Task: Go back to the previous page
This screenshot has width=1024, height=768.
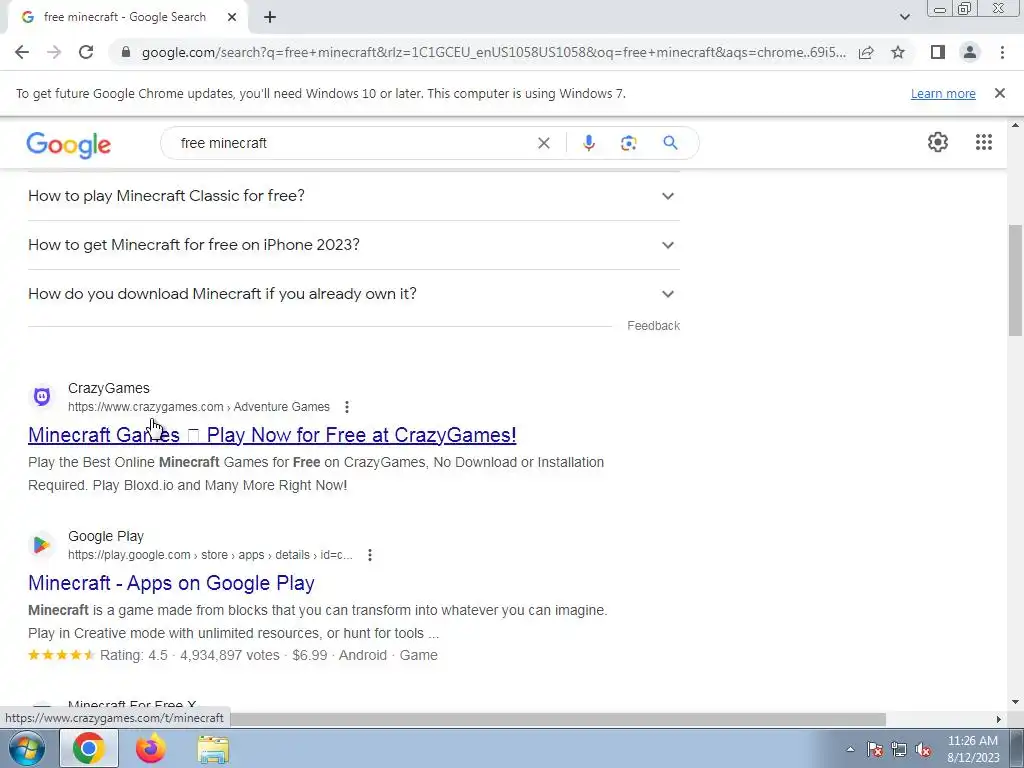Action: coord(22,52)
